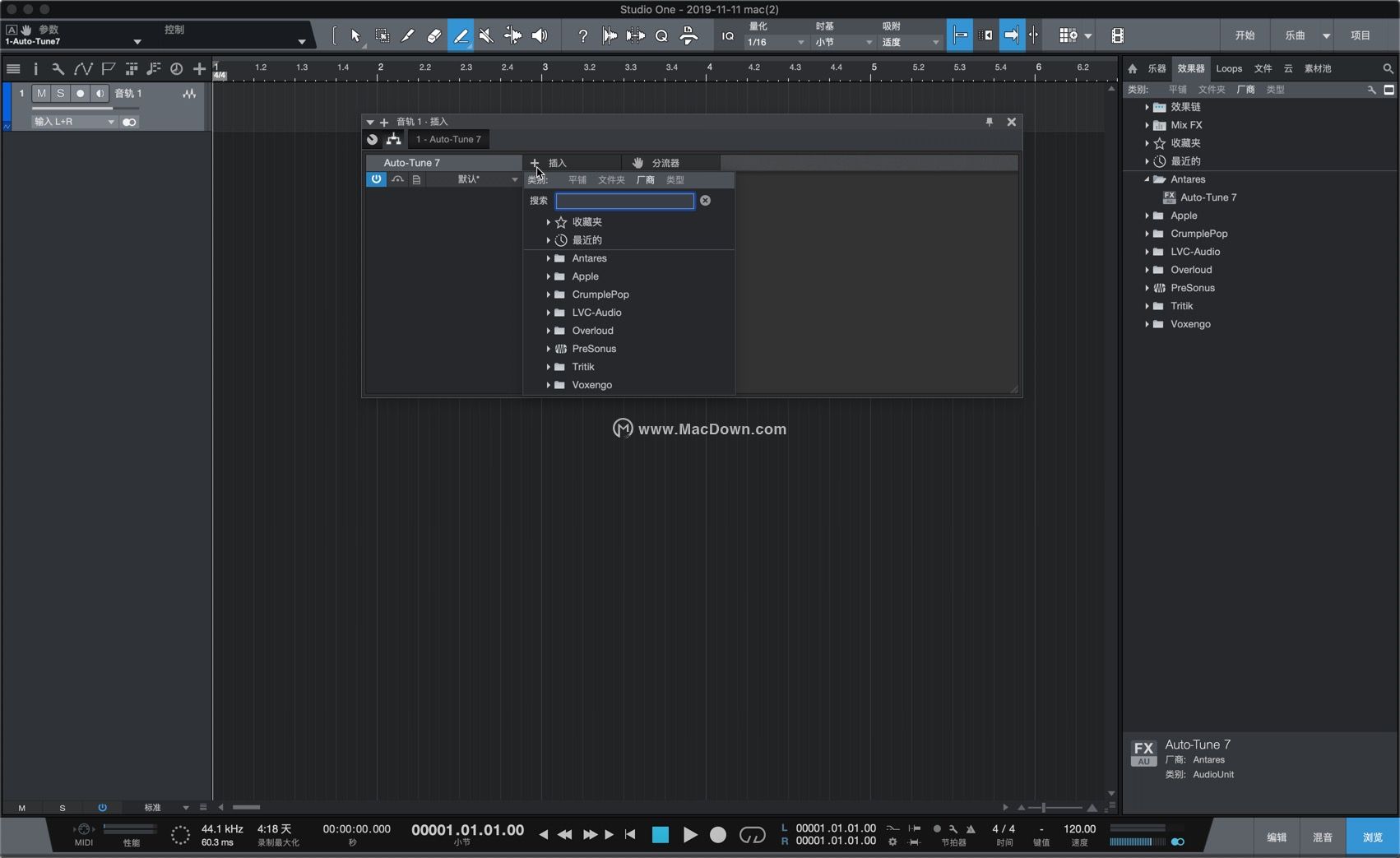Click the routing icon in insert window

[394, 139]
